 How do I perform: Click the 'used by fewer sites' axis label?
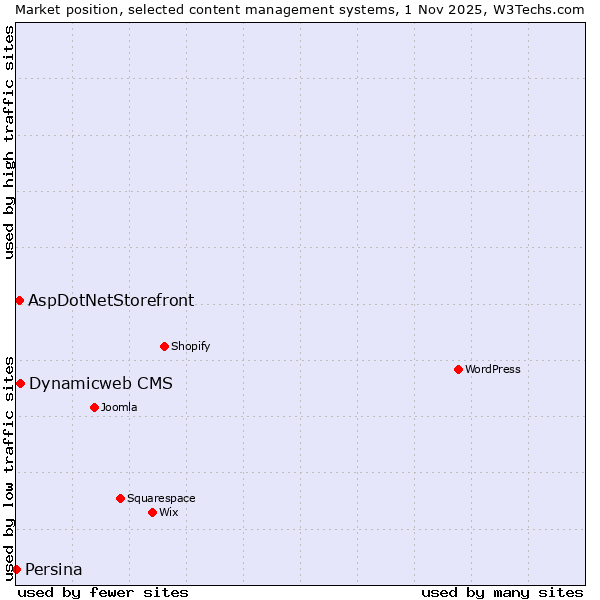click(103, 592)
